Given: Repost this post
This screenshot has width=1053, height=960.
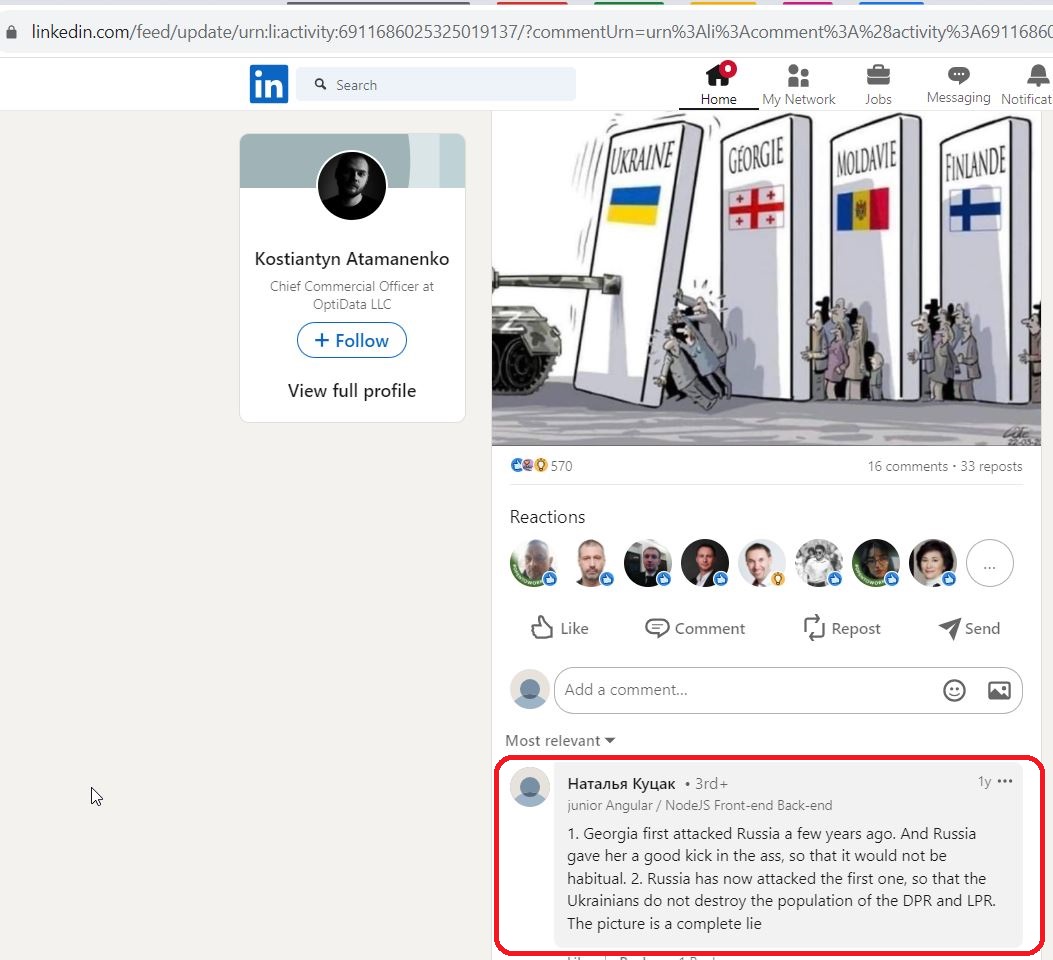Looking at the screenshot, I should tap(842, 628).
